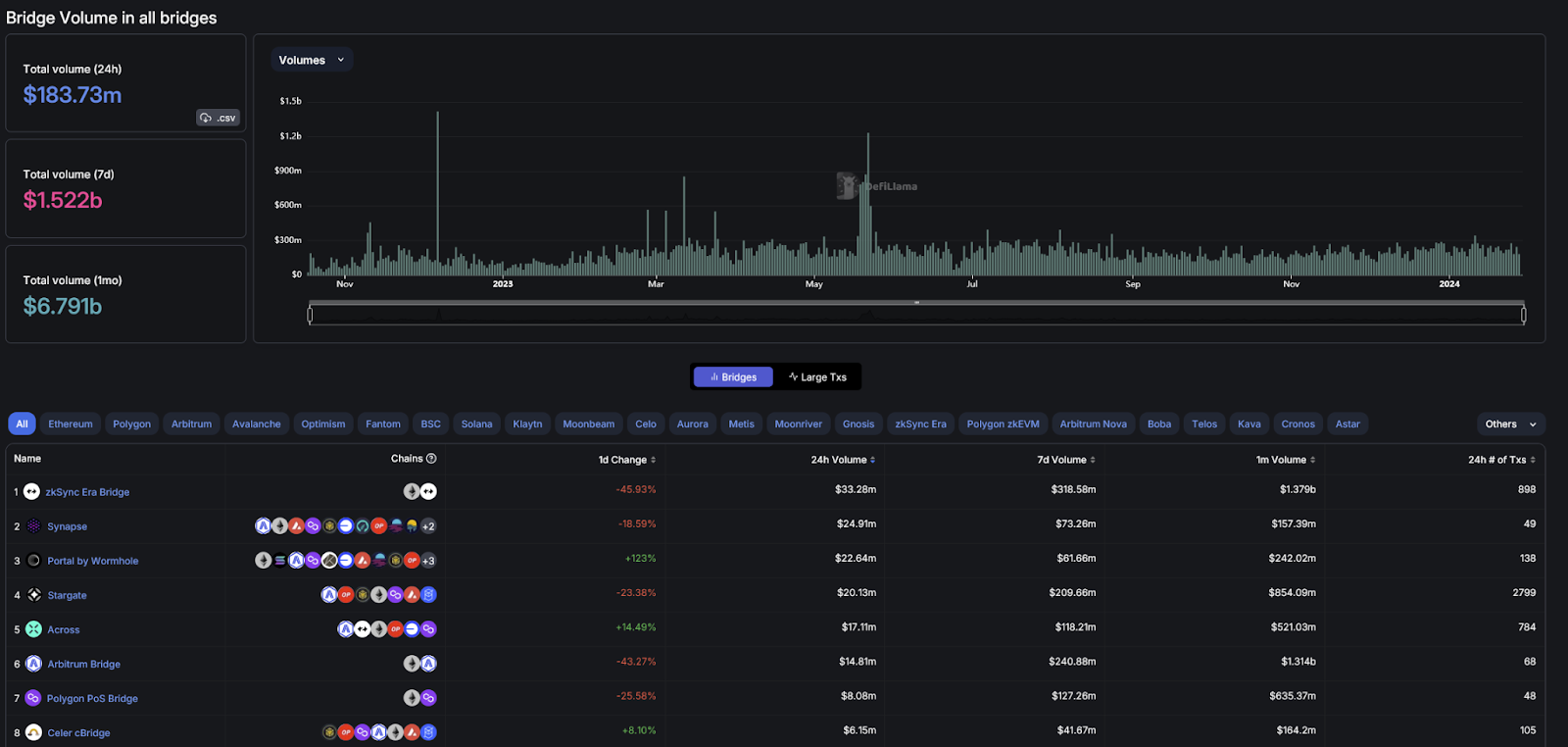Viewport: 1568px width, 747px height.
Task: Click the zkSync Era Bridge logo icon
Action: [x=31, y=491]
